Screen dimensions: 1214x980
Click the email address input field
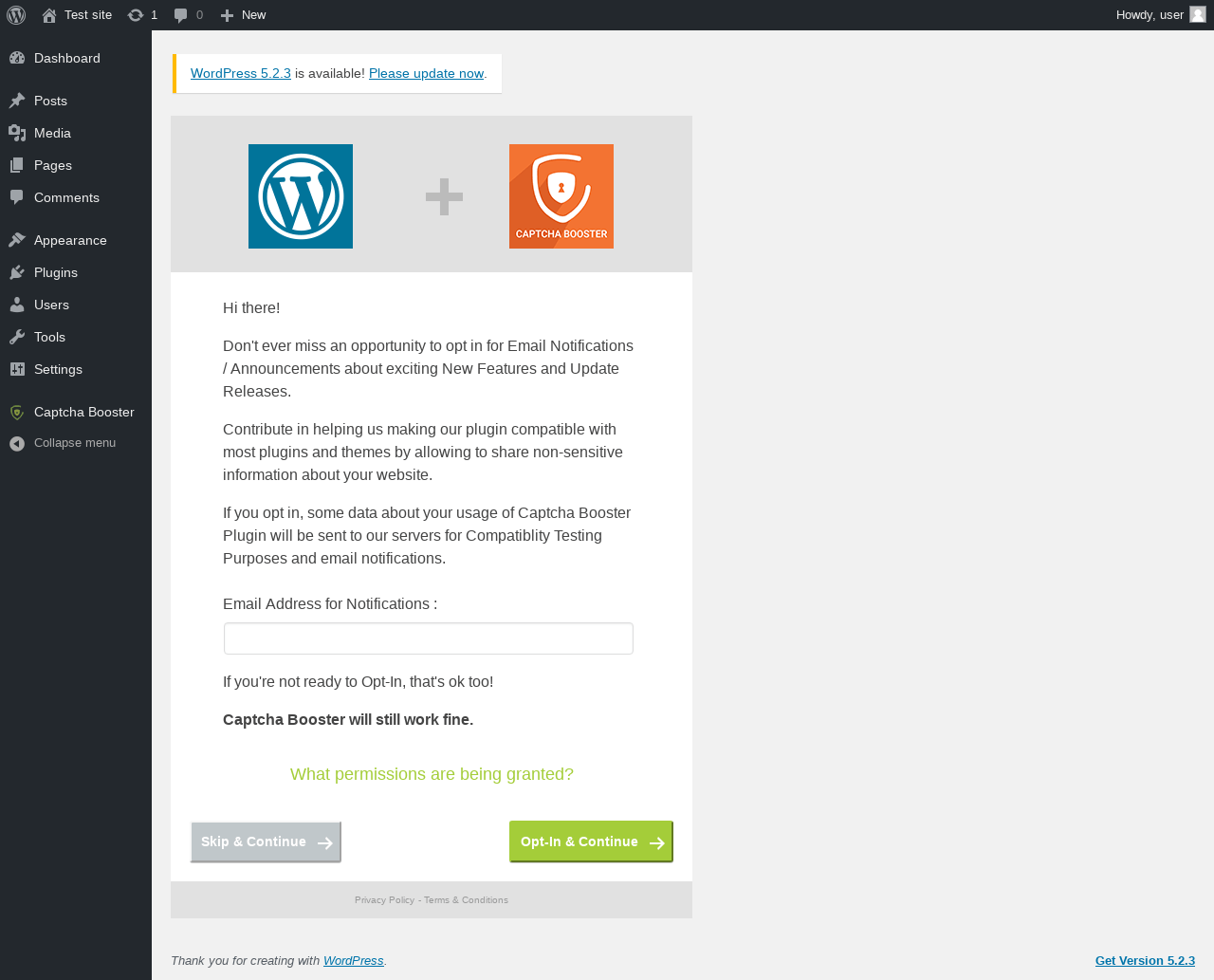pos(429,638)
